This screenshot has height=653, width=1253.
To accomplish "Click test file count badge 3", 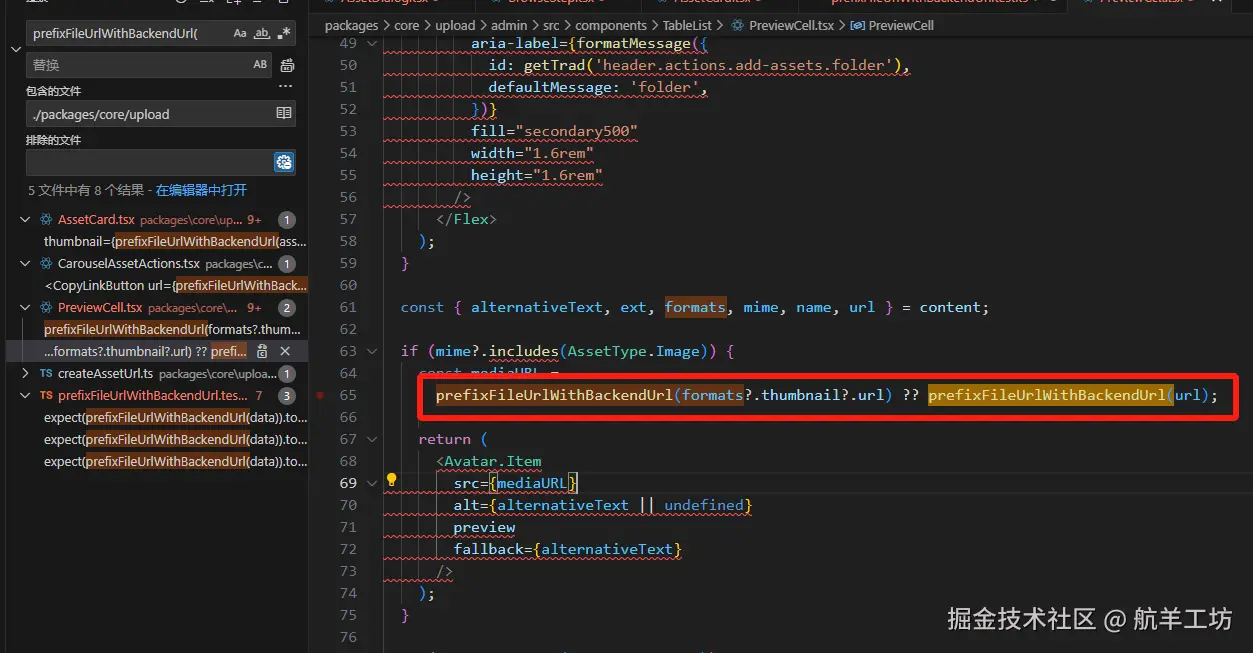I will click(286, 396).
